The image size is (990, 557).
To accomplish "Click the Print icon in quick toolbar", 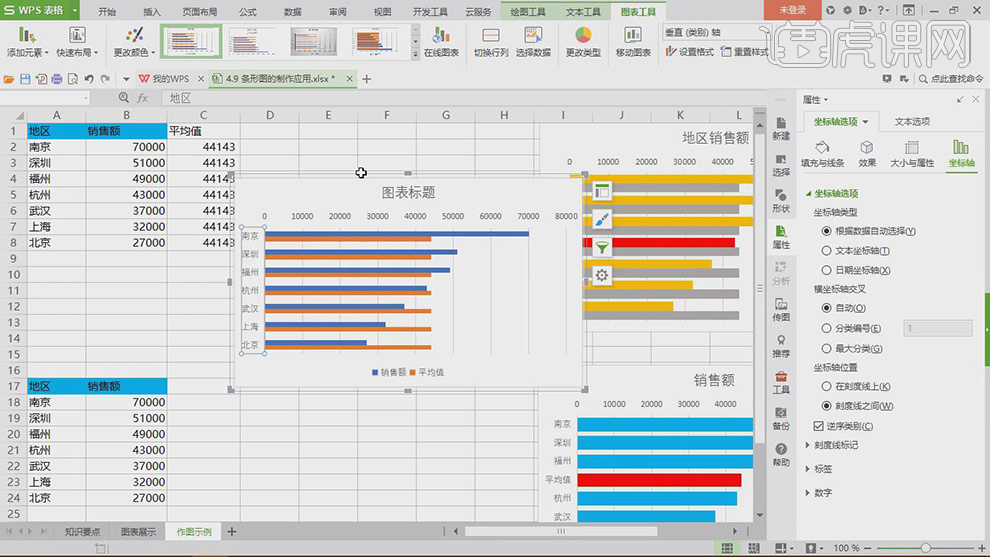I will click(57, 79).
